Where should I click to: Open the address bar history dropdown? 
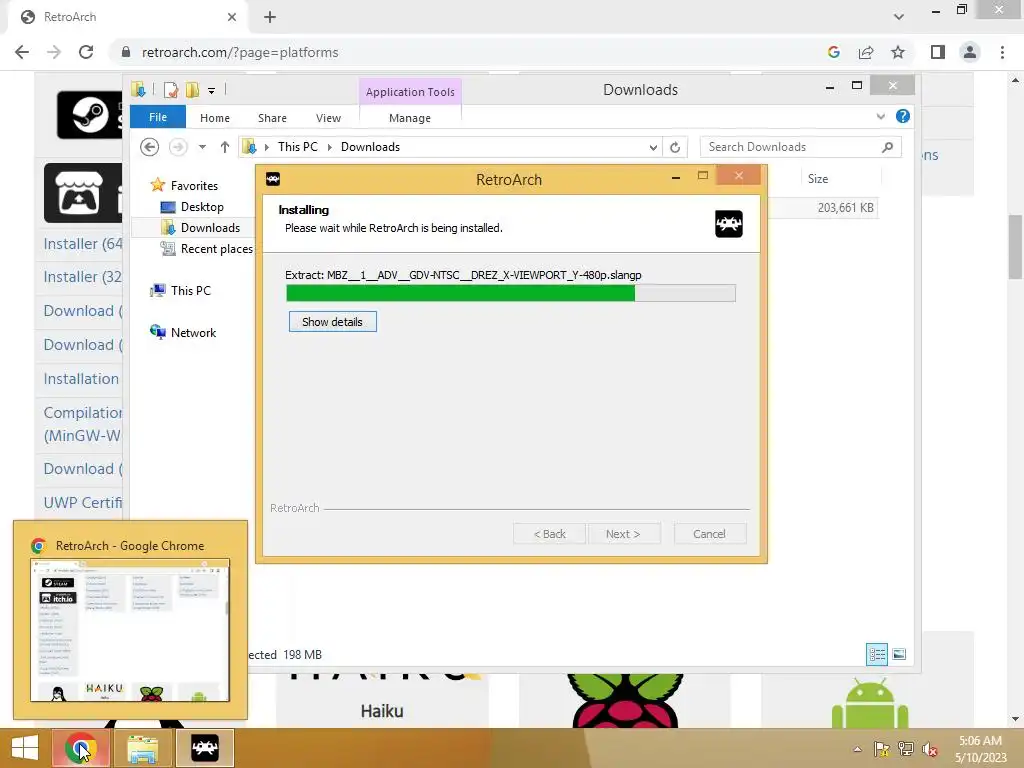pos(653,148)
